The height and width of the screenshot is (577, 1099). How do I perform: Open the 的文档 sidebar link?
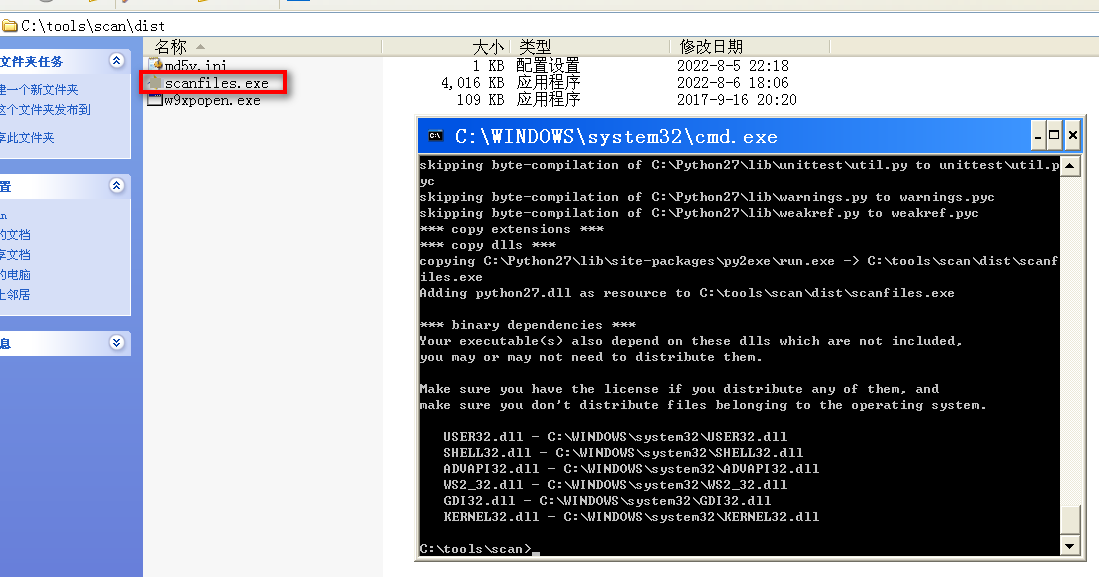tap(15, 235)
